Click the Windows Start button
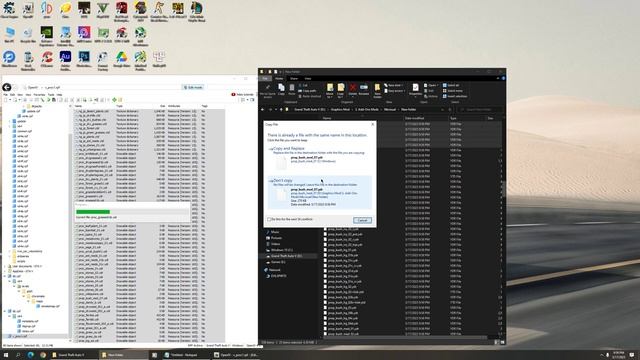 pyautogui.click(x=6, y=355)
